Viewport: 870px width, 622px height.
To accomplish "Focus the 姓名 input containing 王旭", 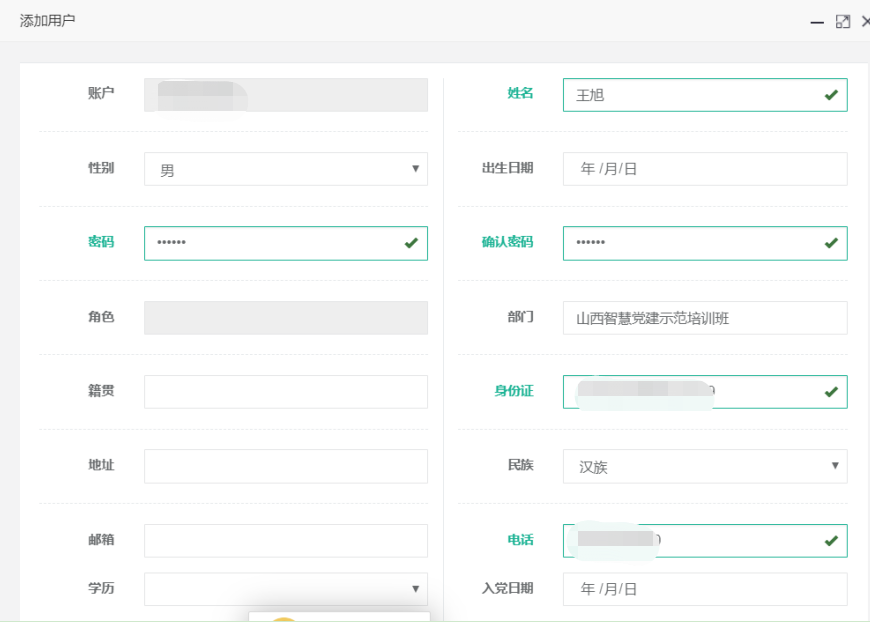I will pyautogui.click(x=690, y=95).
